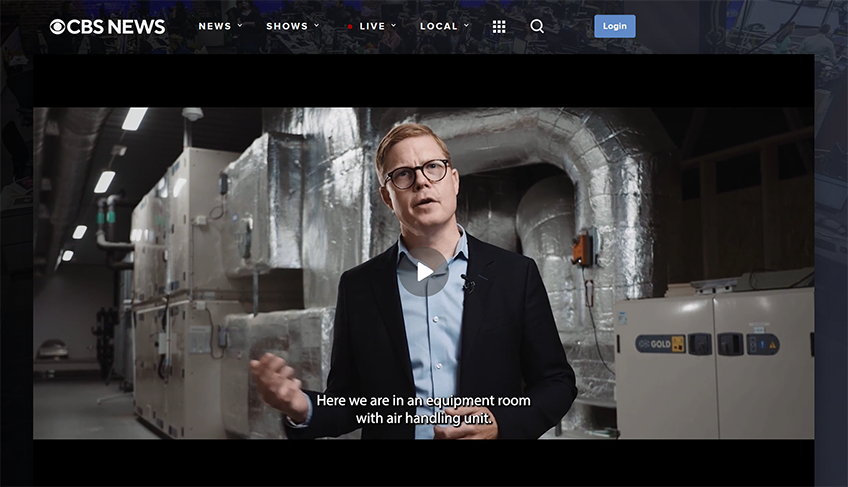Open the apps grid icon
The height and width of the screenshot is (487, 848).
(x=499, y=27)
